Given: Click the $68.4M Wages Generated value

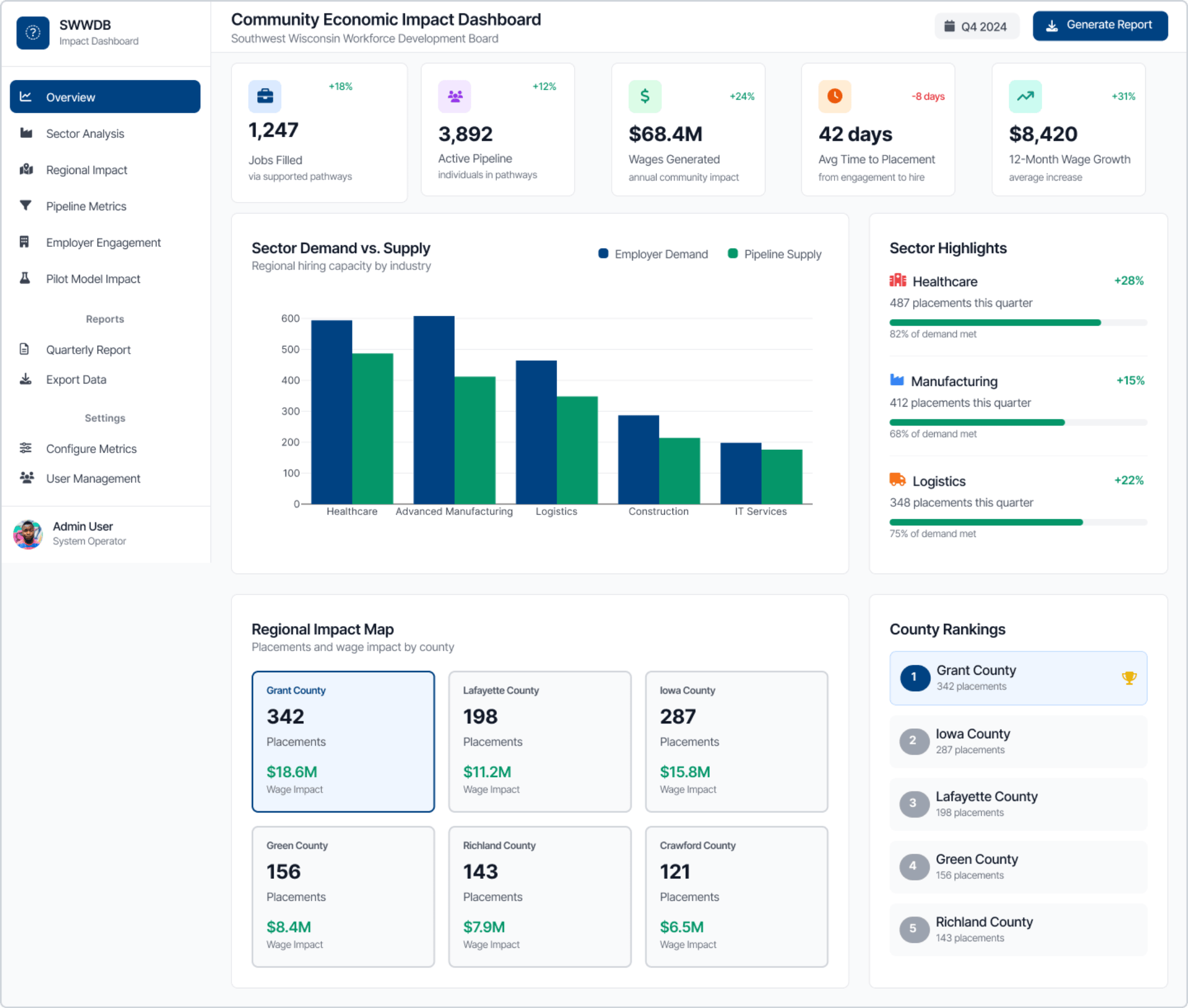Looking at the screenshot, I should tap(665, 134).
